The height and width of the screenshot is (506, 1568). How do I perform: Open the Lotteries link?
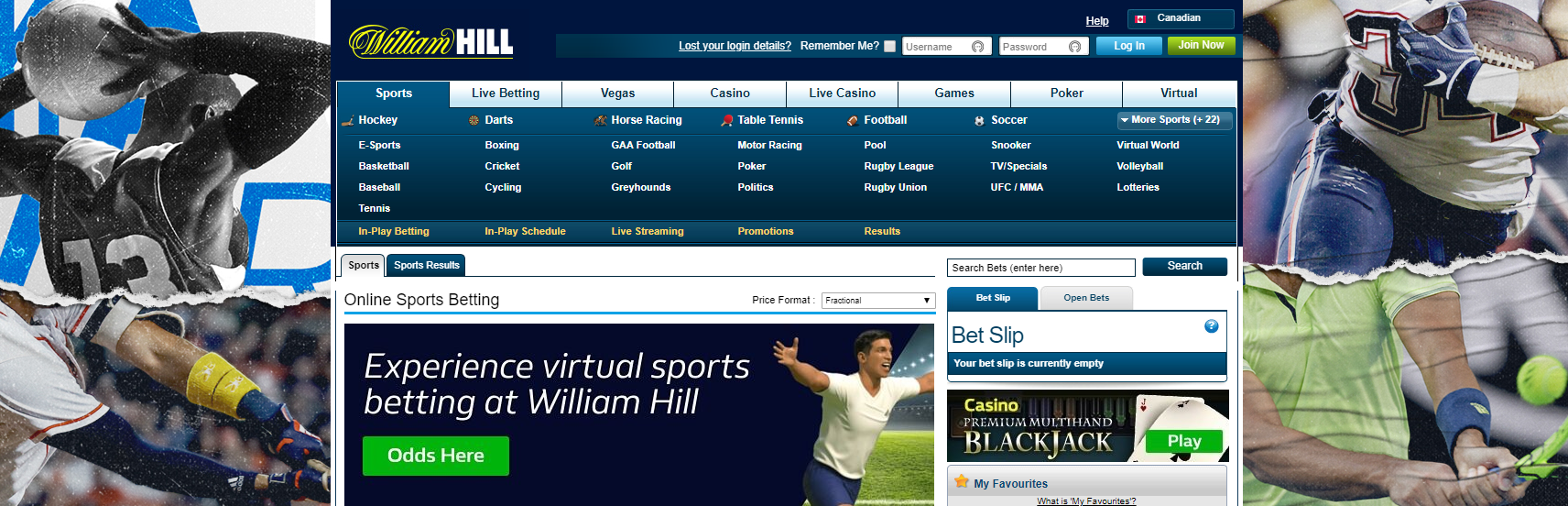(1138, 187)
